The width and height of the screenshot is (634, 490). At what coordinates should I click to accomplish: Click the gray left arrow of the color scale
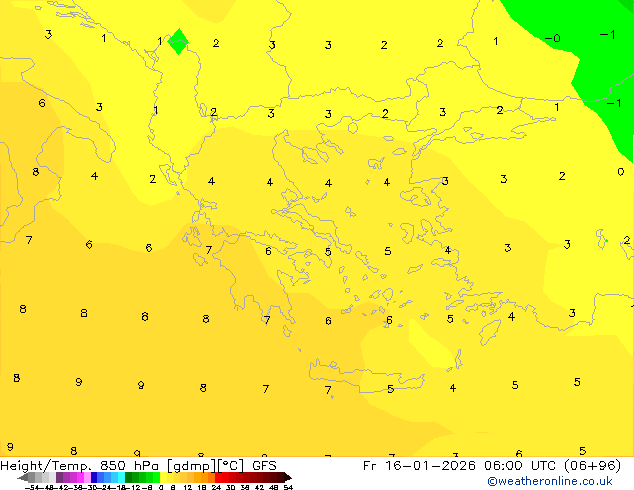[x=22, y=478]
